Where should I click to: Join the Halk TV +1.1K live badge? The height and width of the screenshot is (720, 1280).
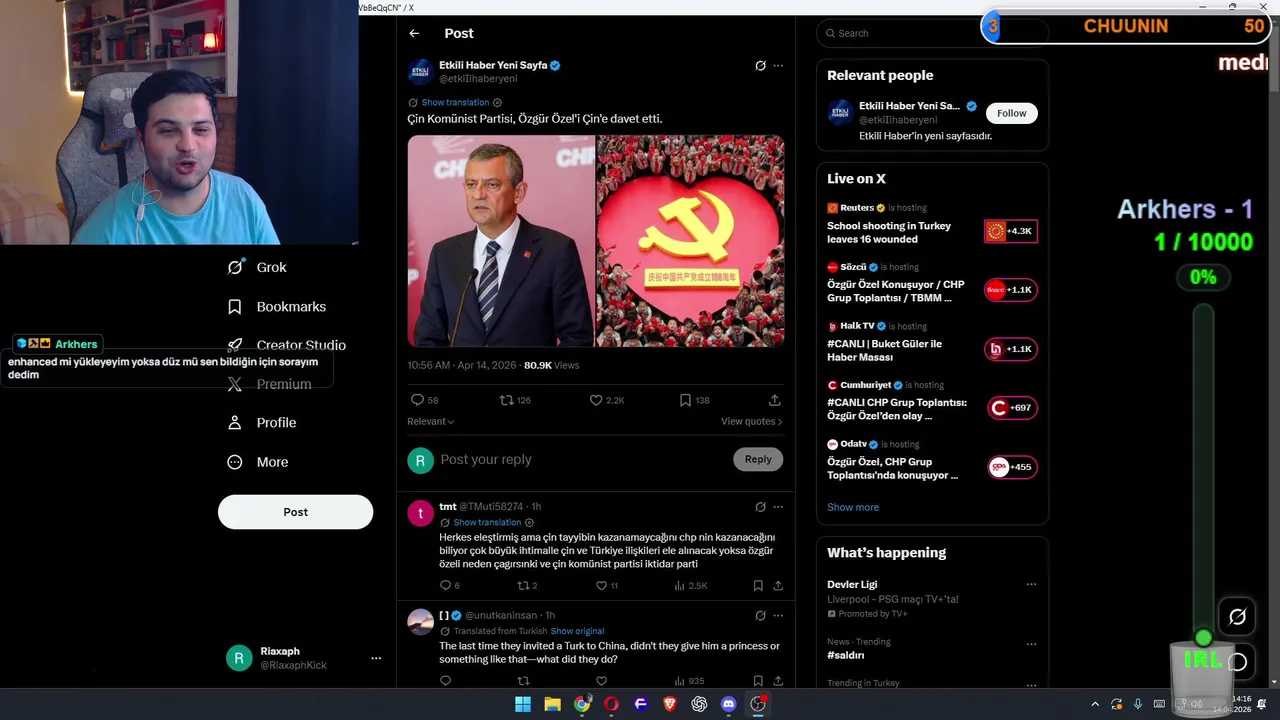click(1011, 349)
